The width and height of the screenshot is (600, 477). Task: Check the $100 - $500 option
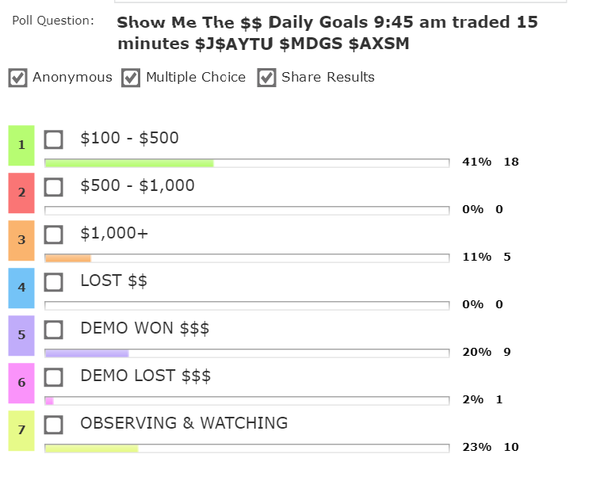[x=54, y=139]
